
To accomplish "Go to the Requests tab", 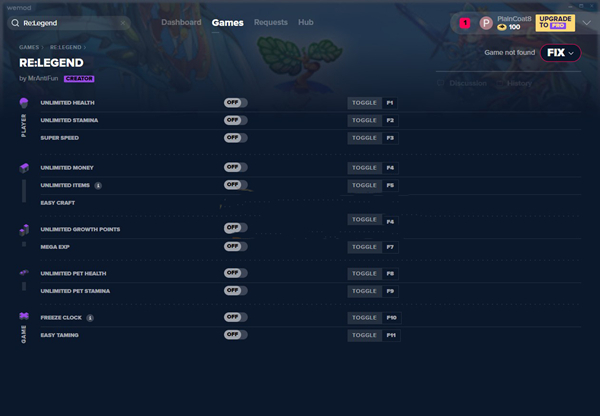I will 271,22.
